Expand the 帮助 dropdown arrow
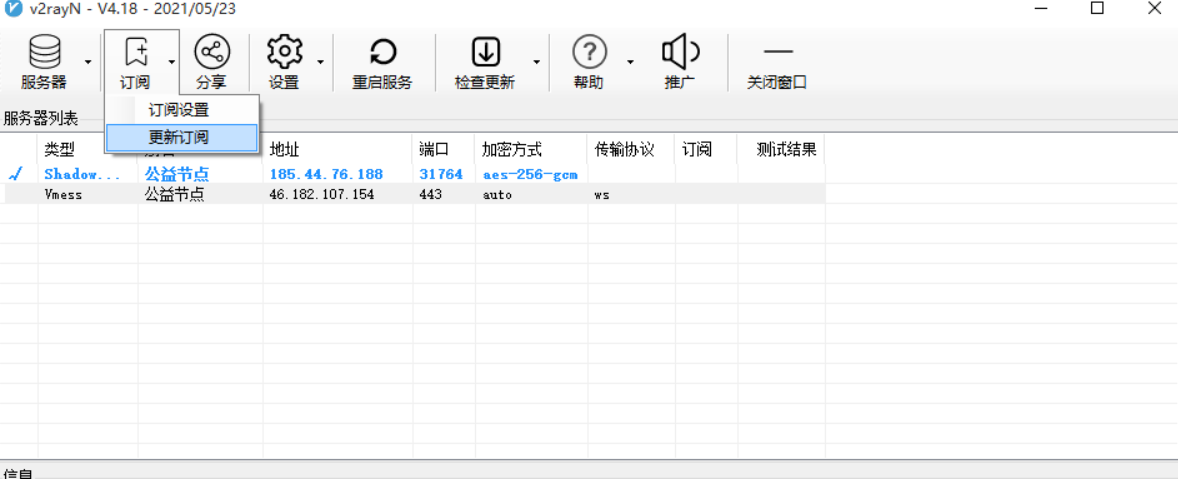Screen dimensions: 1178x479 630,61
